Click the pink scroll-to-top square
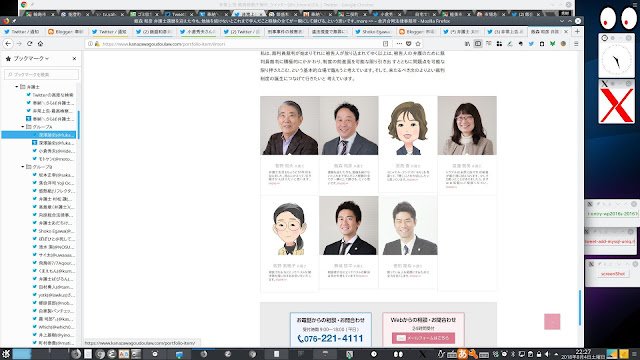Image resolution: width=640 pixels, height=360 pixels. (552, 322)
